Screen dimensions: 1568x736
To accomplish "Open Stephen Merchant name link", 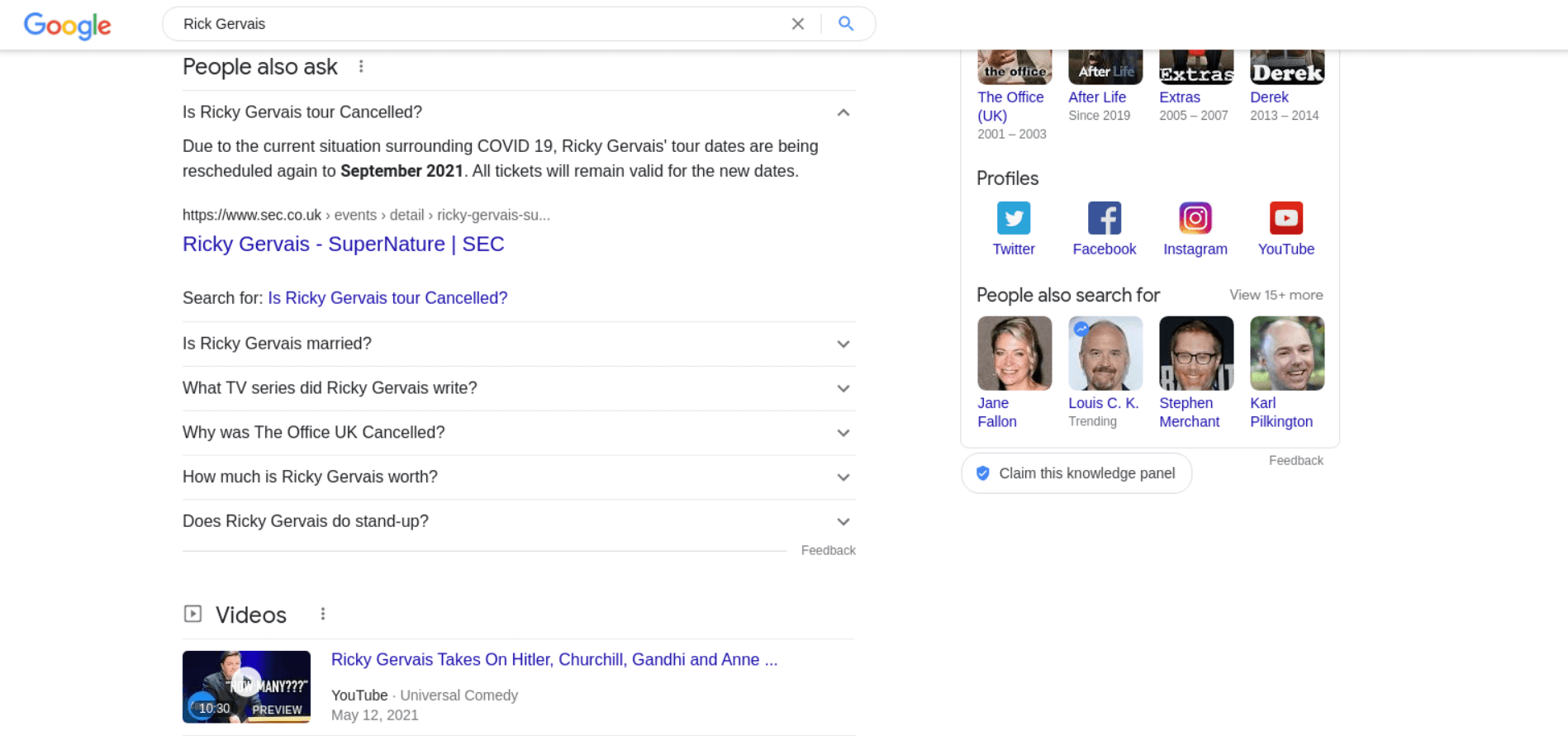I will click(x=1189, y=412).
